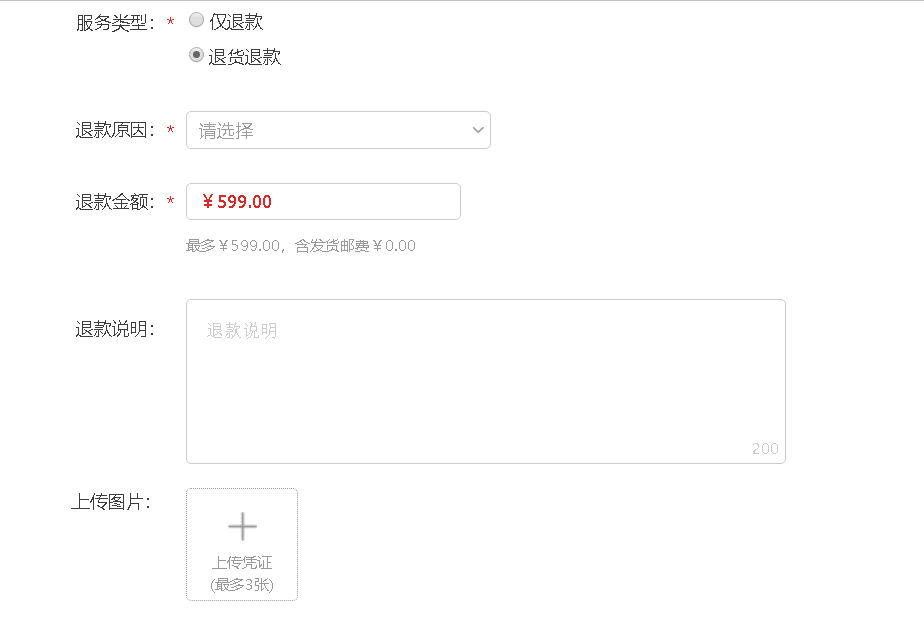Open the refund reason selection list
Image resolution: width=924 pixels, height=617 pixels.
[338, 129]
